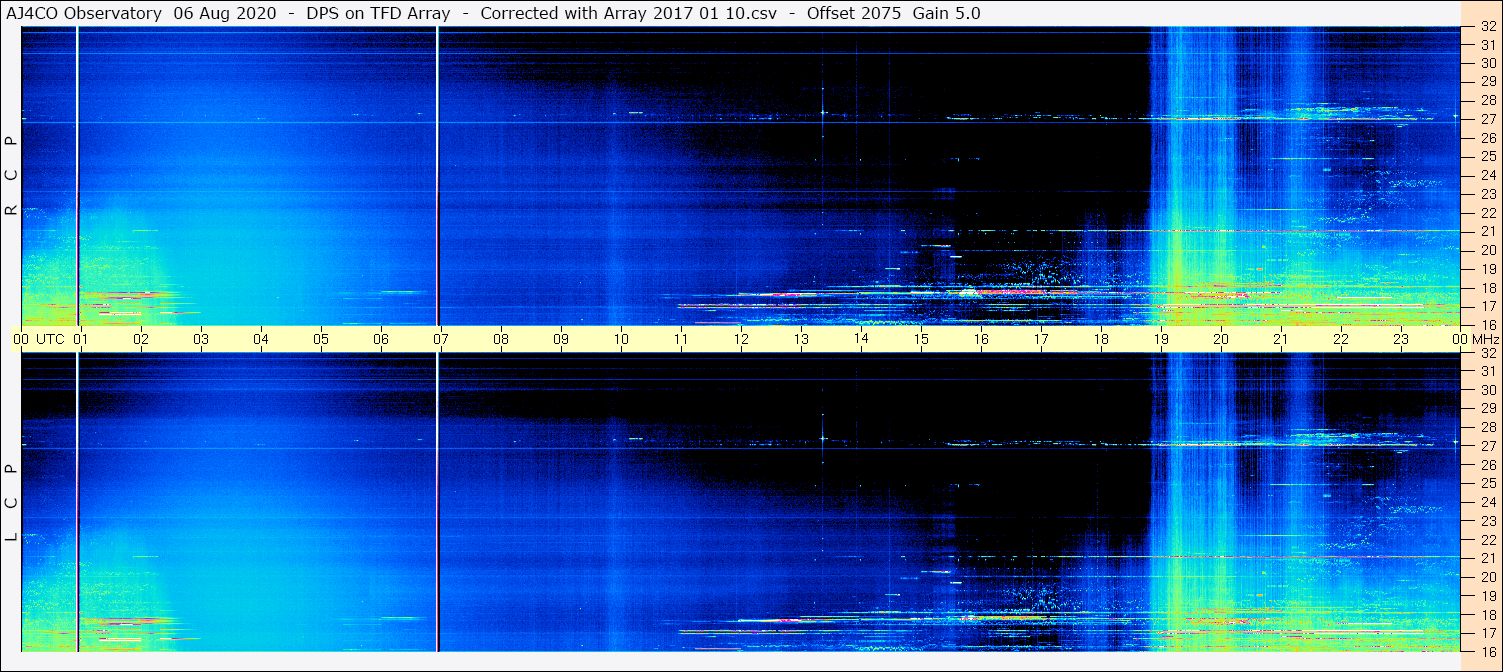Screen dimensions: 1503x672
Task: Click hour tick "18" on UTC time axis
Action: click(x=1101, y=339)
